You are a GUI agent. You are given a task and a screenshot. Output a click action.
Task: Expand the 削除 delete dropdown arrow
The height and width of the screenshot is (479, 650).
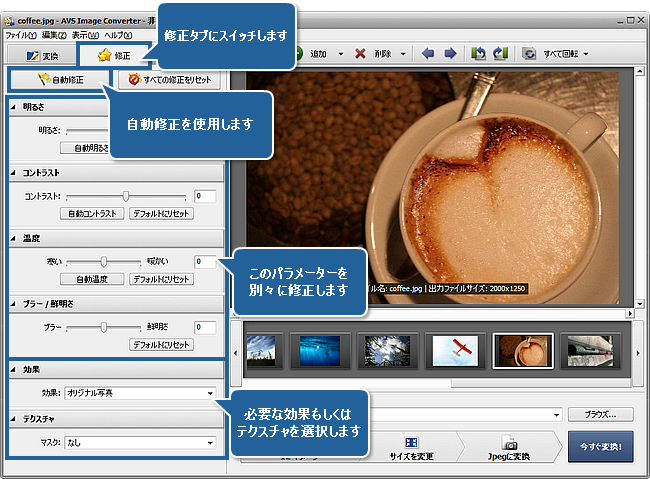[404, 54]
